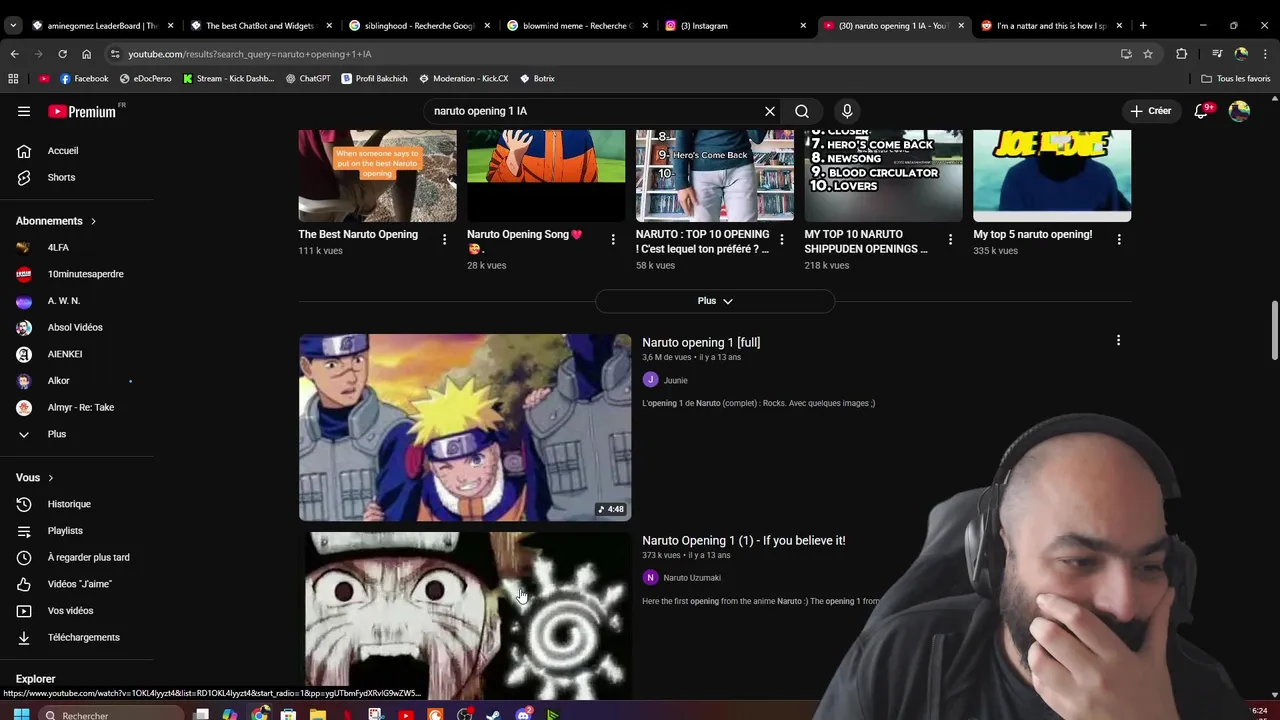The image size is (1280, 720).
Task: Open Discord from the taskbar
Action: click(523, 714)
